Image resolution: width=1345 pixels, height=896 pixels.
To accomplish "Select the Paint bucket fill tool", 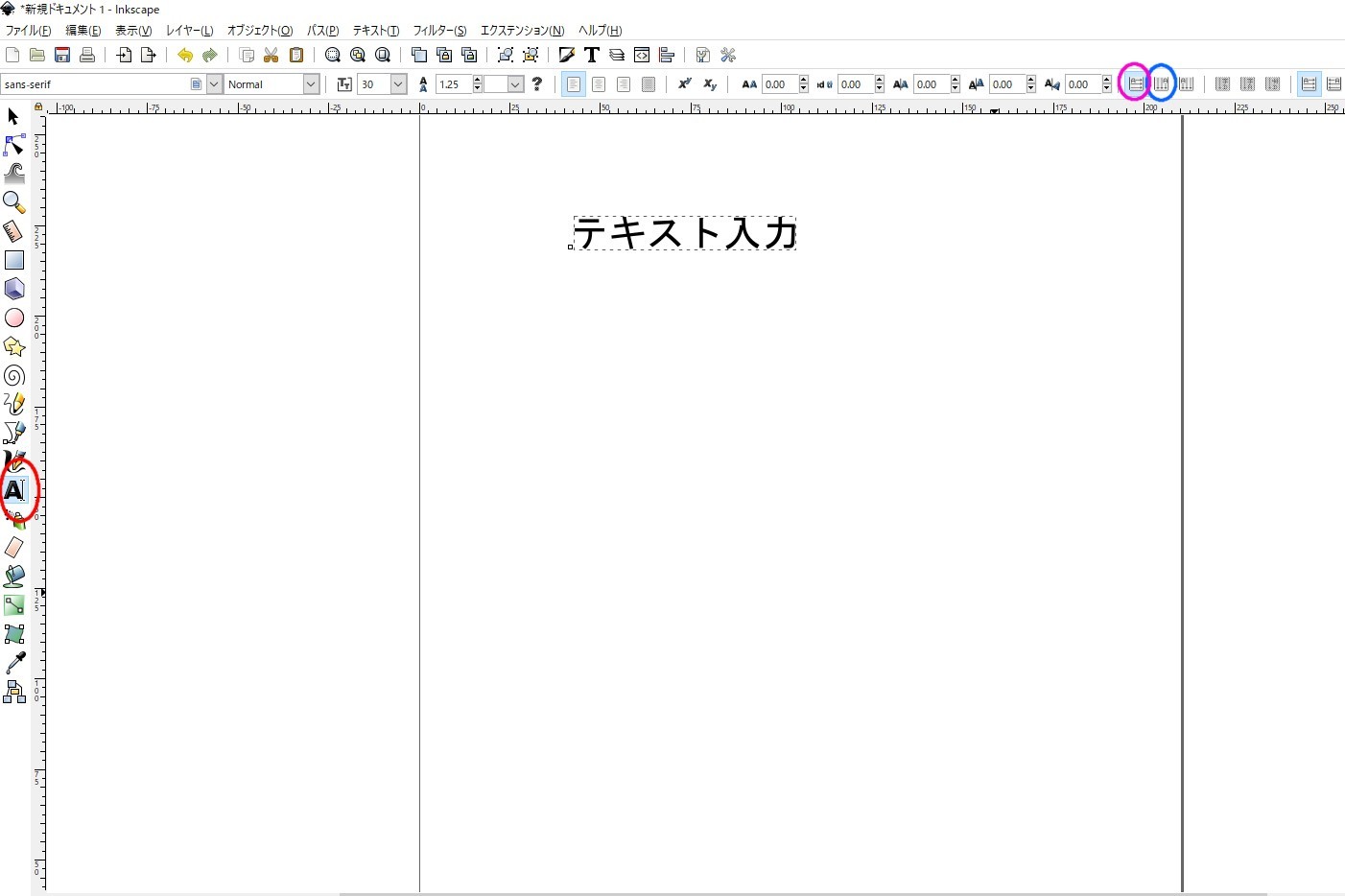I will coord(13,577).
